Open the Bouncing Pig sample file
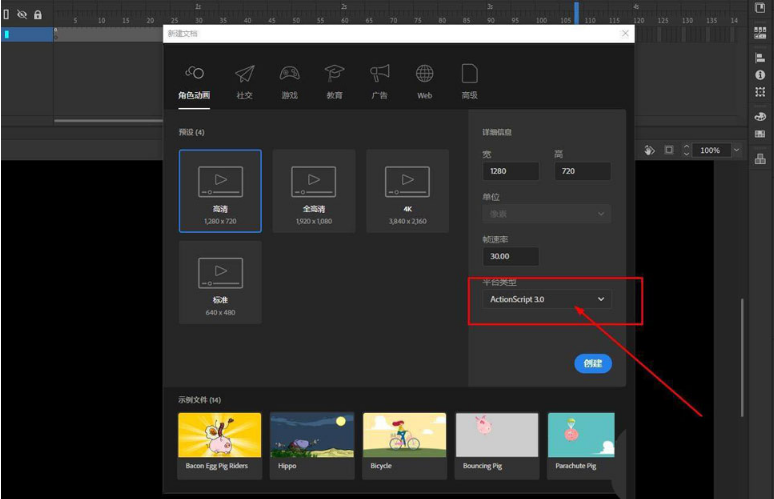 (497, 446)
